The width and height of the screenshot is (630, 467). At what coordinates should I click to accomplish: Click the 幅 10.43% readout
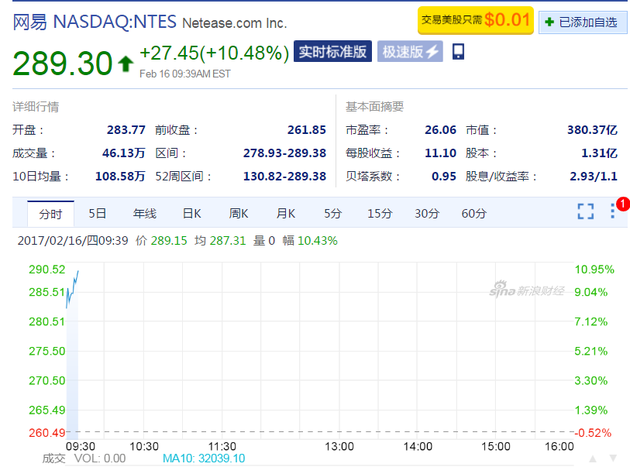pyautogui.click(x=310, y=241)
